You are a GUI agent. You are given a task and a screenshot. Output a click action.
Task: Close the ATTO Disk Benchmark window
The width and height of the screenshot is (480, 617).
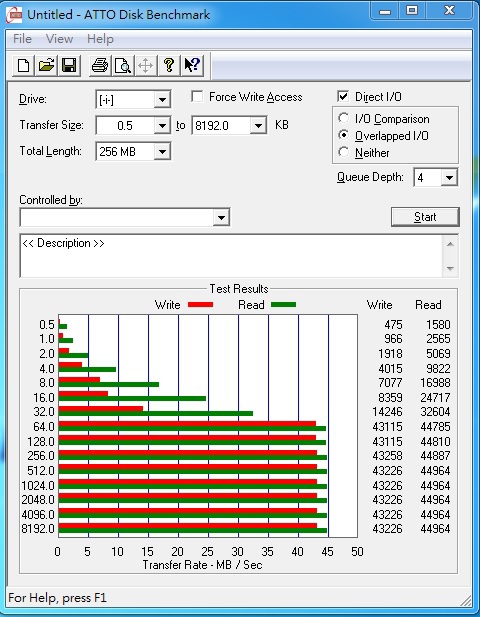[x=449, y=11]
